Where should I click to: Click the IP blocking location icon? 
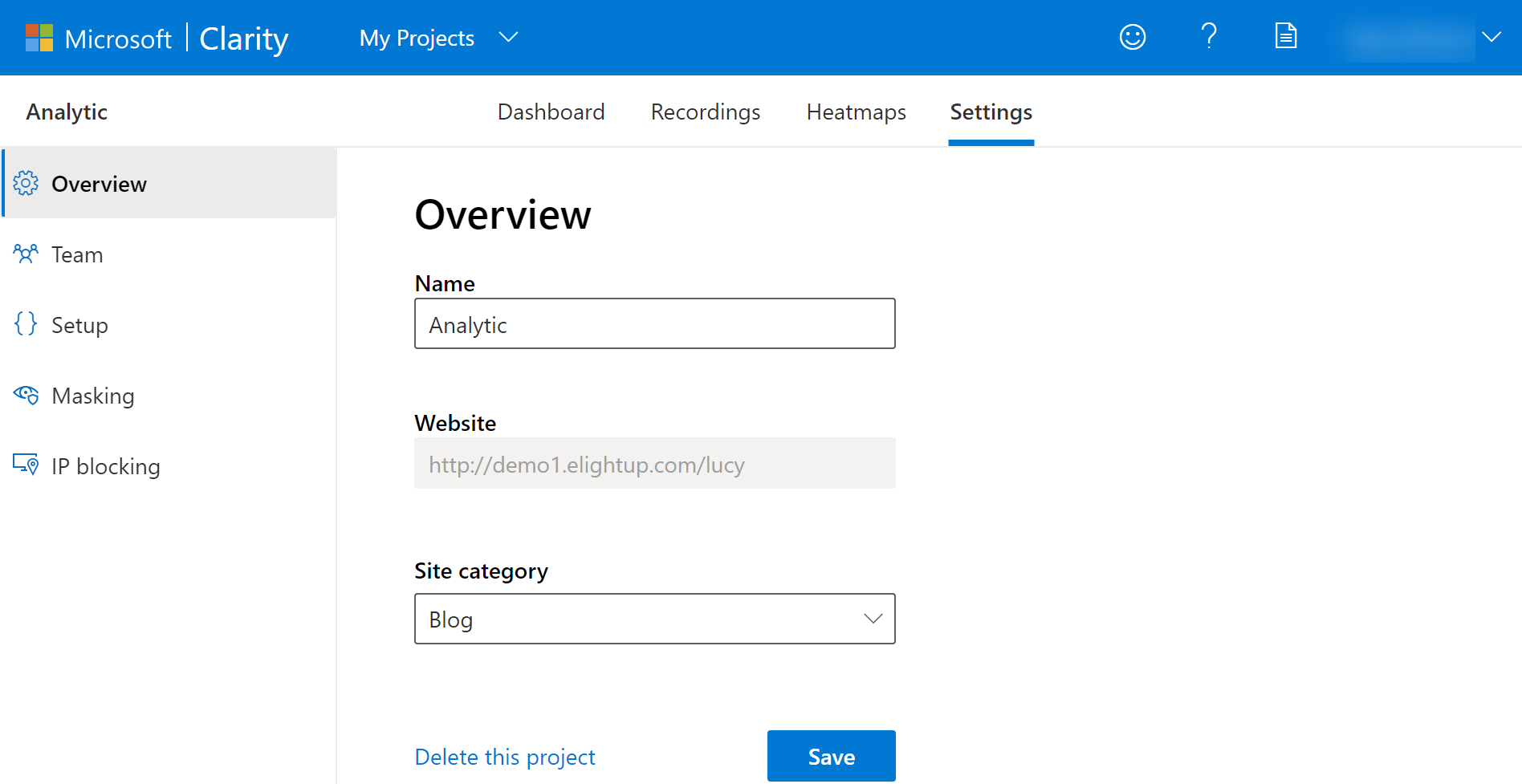(25, 465)
